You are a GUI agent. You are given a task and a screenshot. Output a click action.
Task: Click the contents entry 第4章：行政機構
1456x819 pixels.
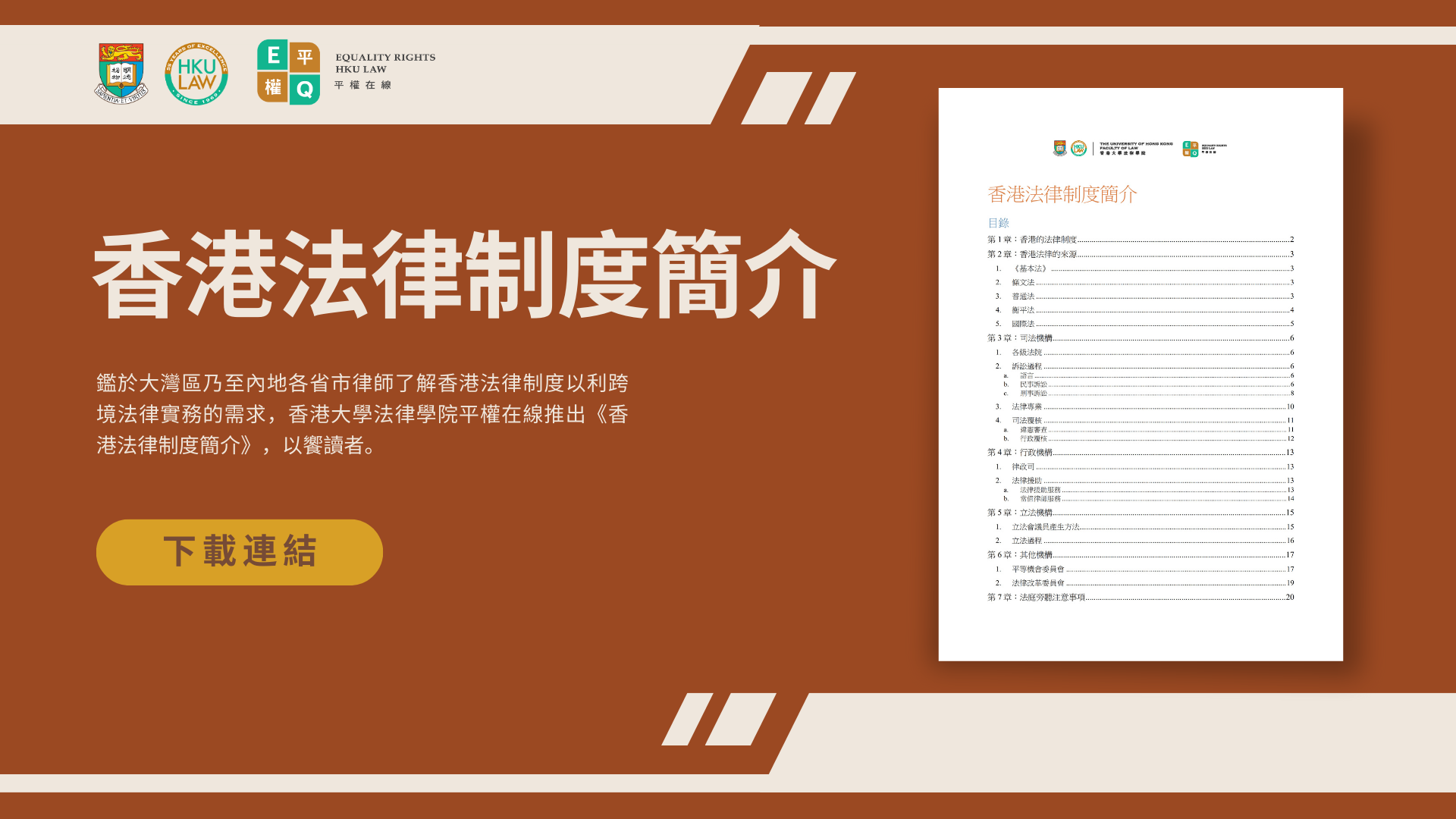[1141, 453]
